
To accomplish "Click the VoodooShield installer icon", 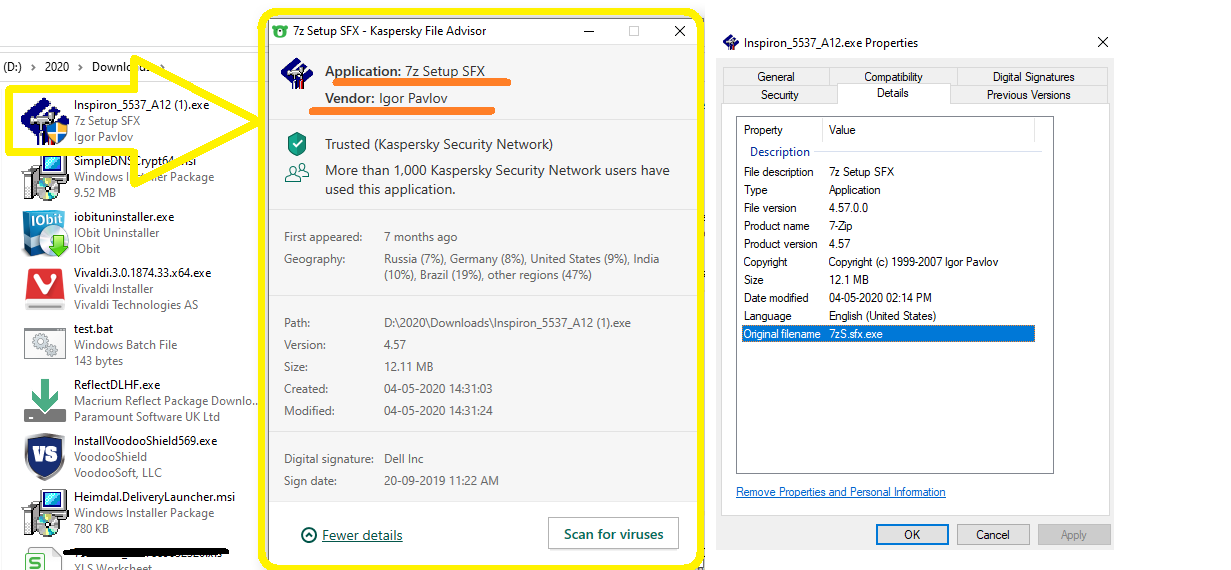I will click(45, 456).
